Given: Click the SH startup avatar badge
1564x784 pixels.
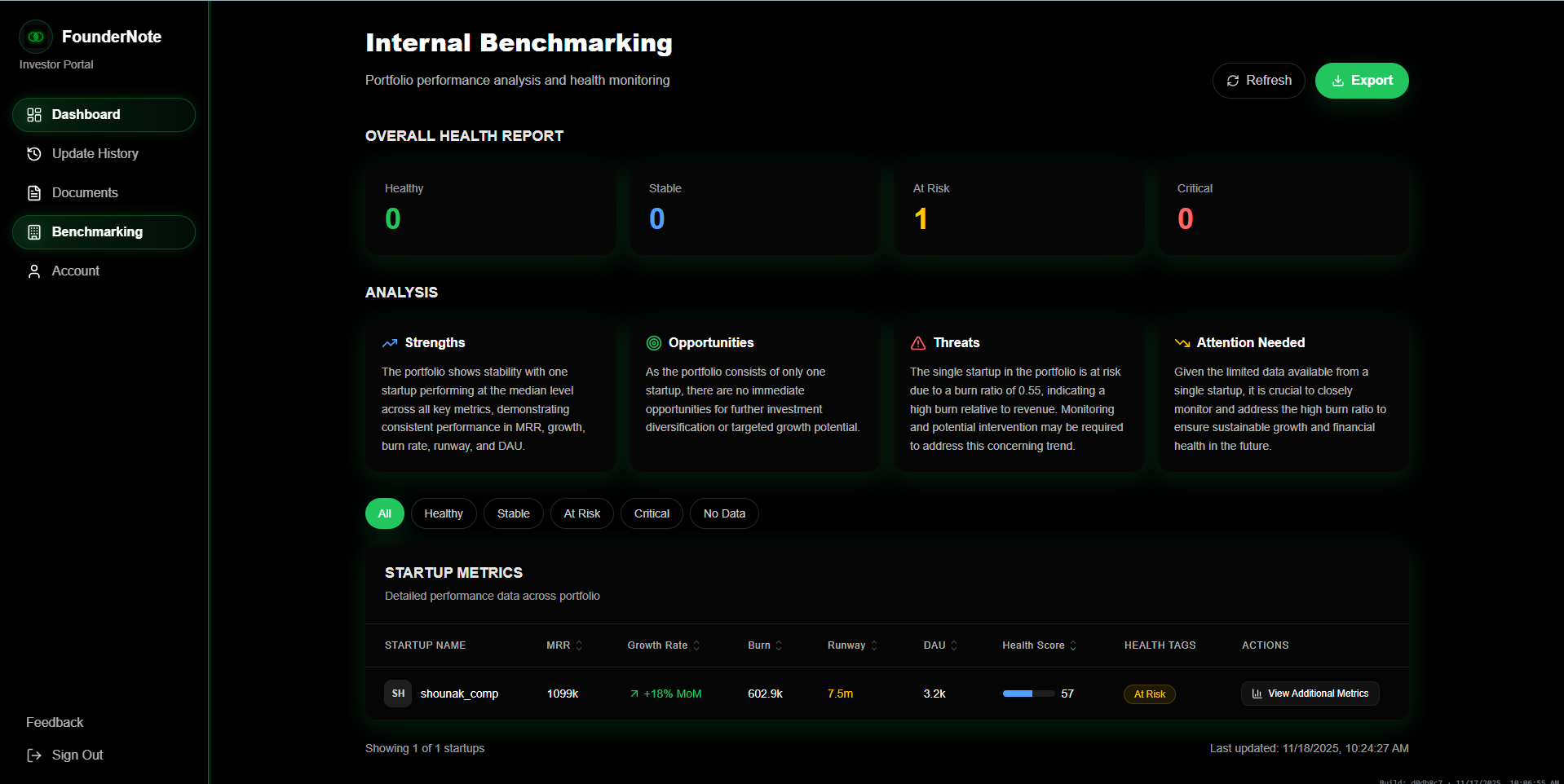Looking at the screenshot, I should tap(398, 694).
